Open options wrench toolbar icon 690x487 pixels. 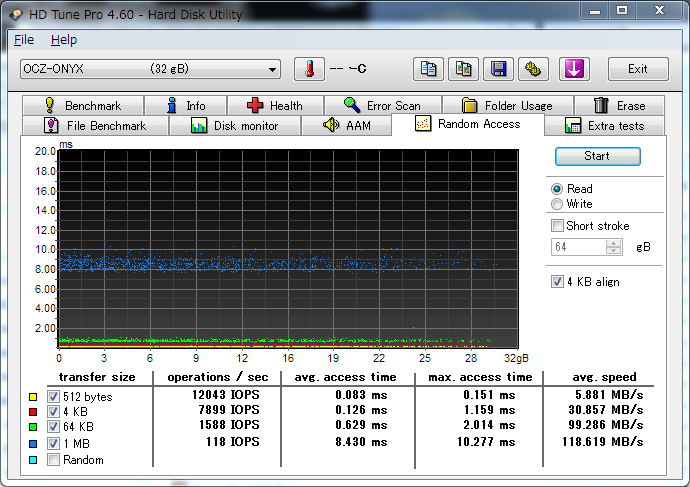[533, 69]
